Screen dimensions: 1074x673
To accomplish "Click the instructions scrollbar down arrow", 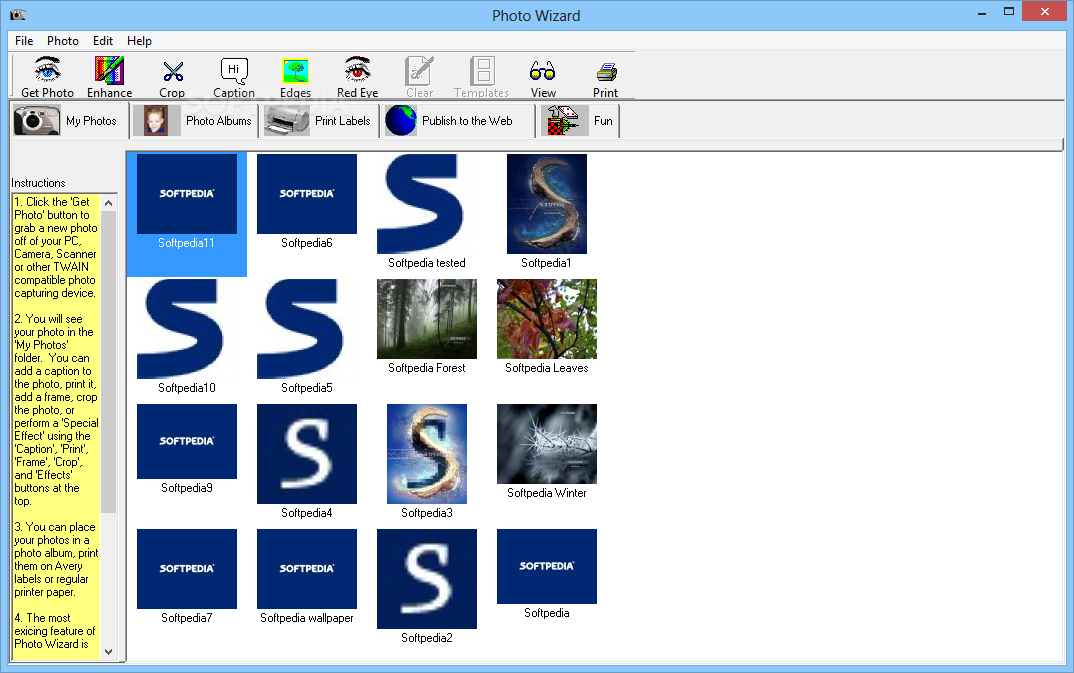I will [108, 652].
